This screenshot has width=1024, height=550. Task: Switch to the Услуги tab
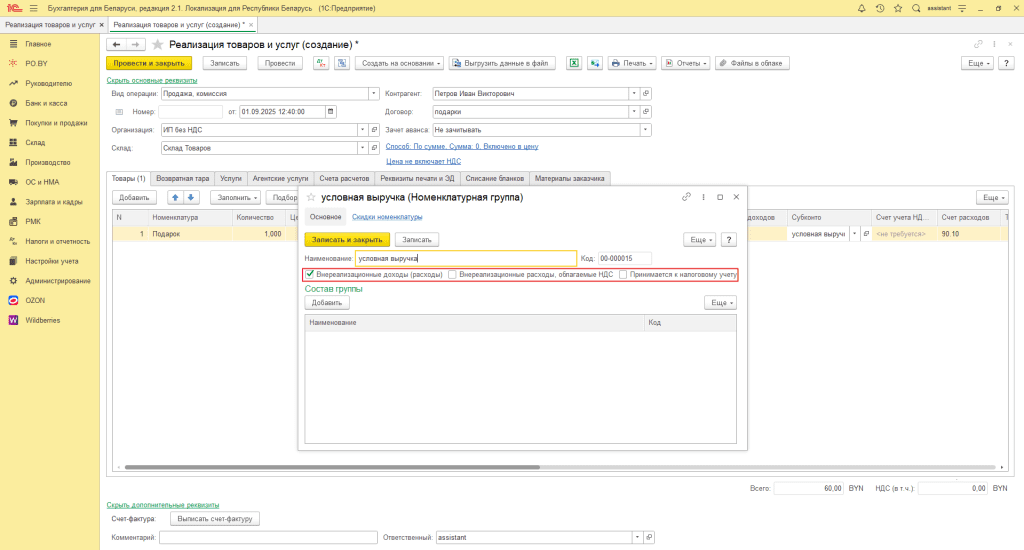coord(231,178)
